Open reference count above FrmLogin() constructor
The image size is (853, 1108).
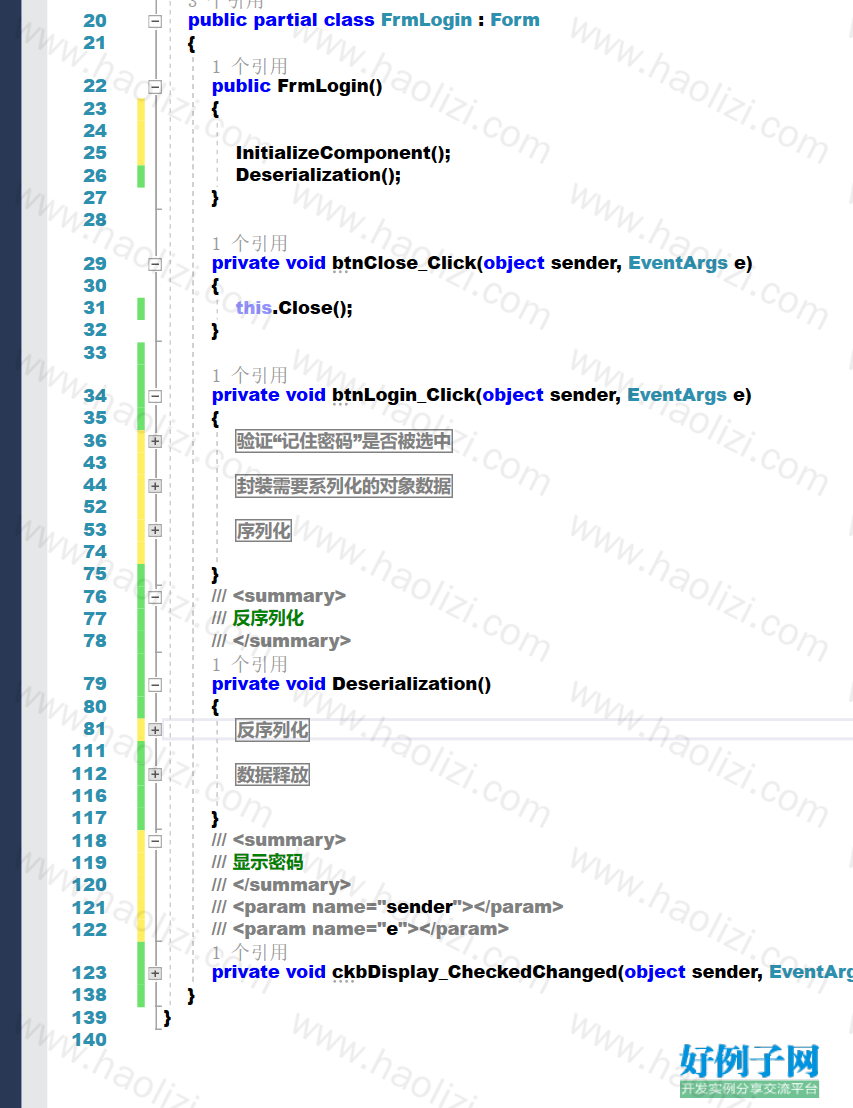[249, 66]
